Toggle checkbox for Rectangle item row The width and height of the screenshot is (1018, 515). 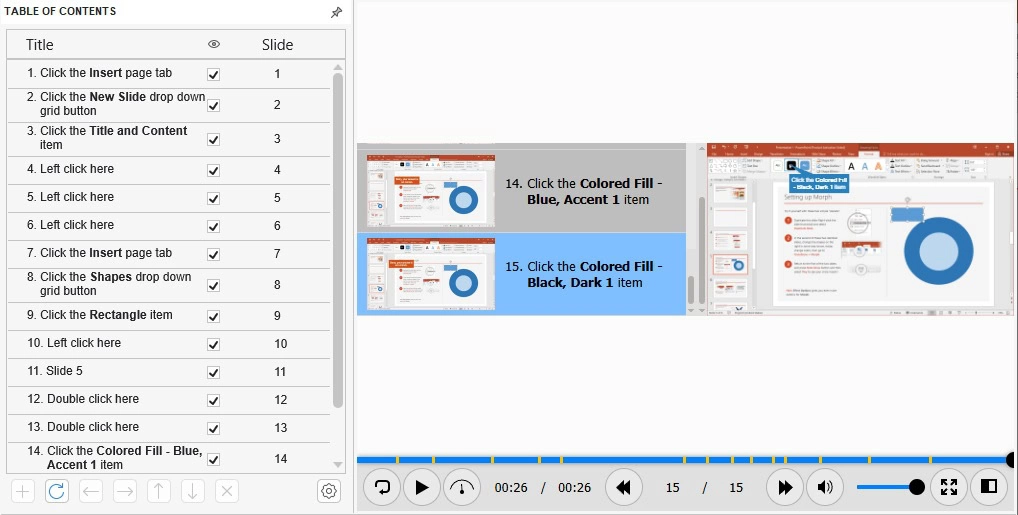click(x=213, y=316)
